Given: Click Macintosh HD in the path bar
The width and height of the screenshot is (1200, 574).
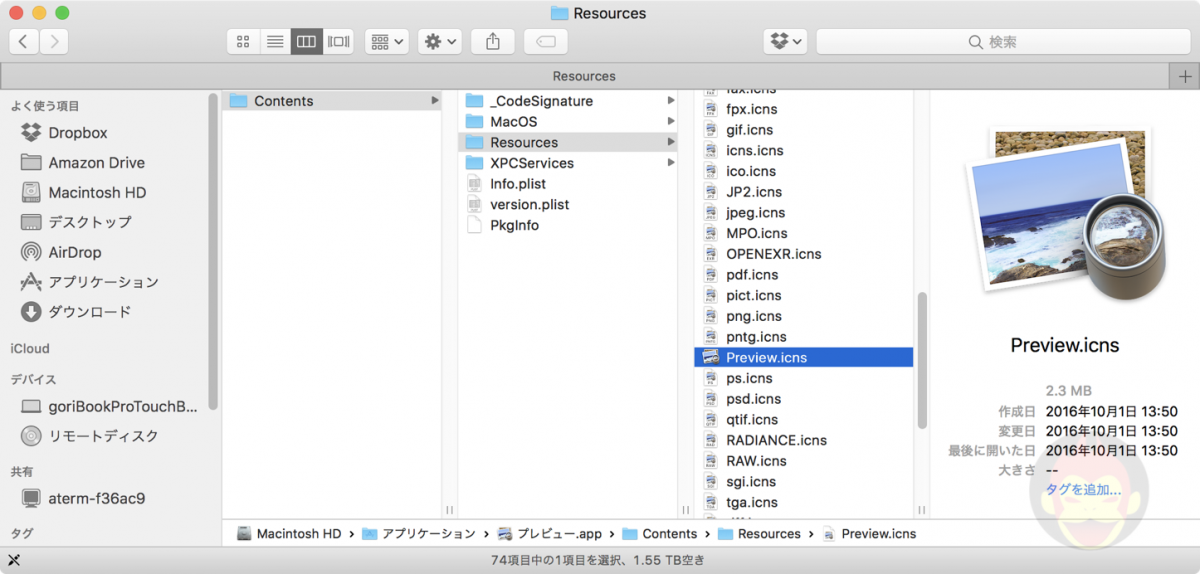Looking at the screenshot, I should point(290,534).
